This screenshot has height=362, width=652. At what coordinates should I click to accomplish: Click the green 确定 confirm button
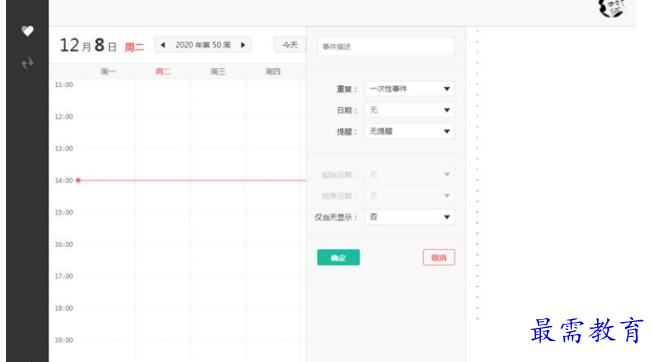[x=338, y=258]
